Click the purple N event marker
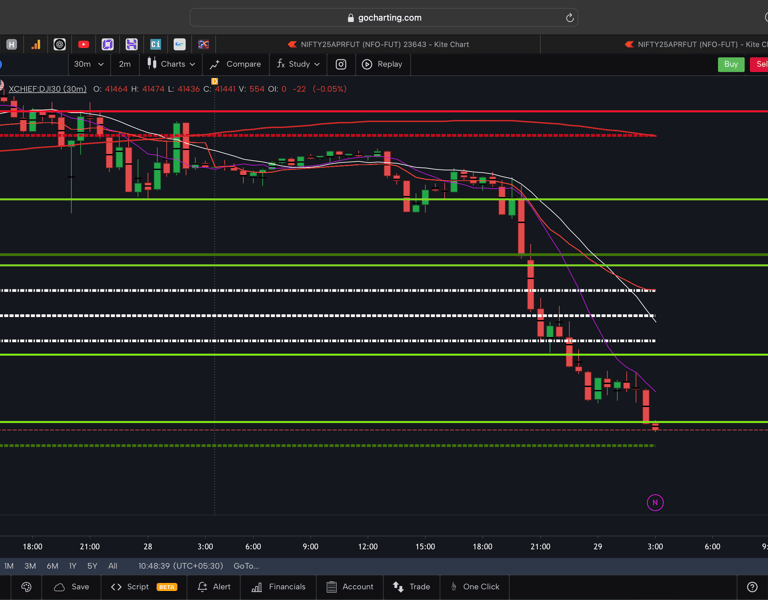The width and height of the screenshot is (768, 600). 655,503
